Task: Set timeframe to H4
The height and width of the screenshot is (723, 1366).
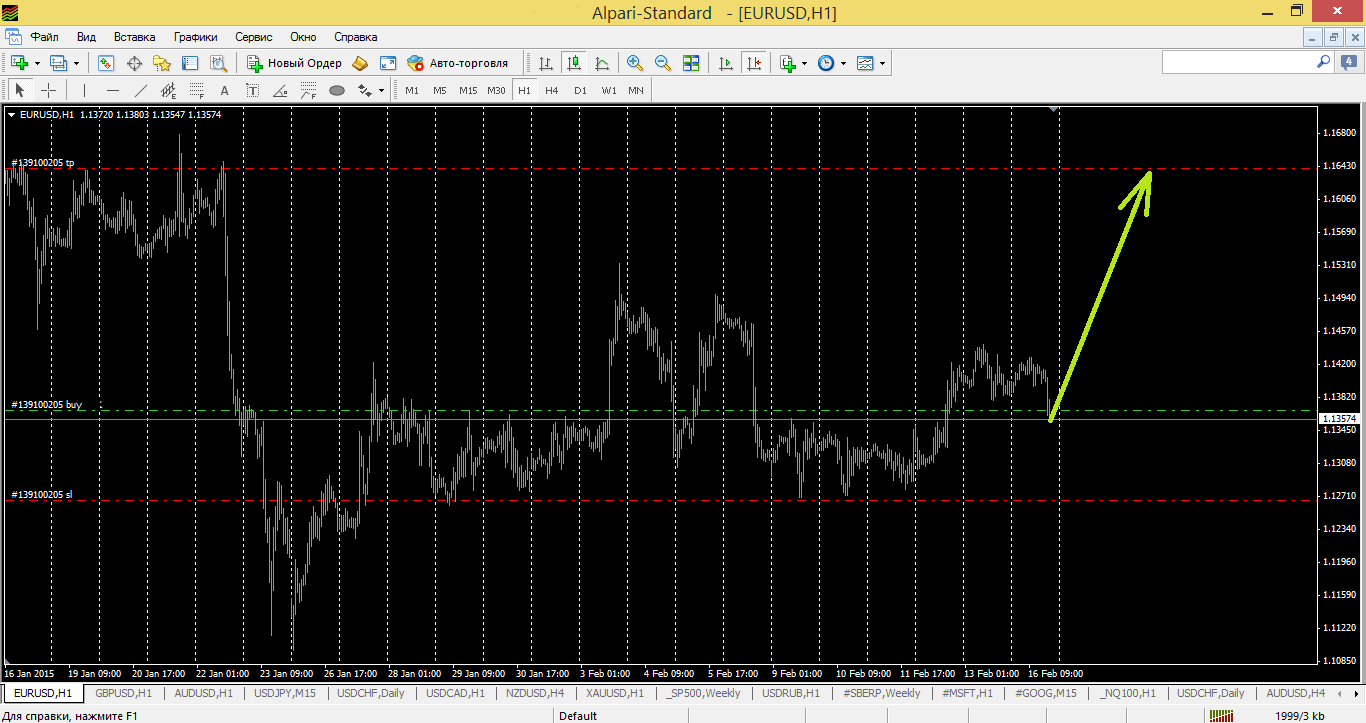Action: click(552, 90)
